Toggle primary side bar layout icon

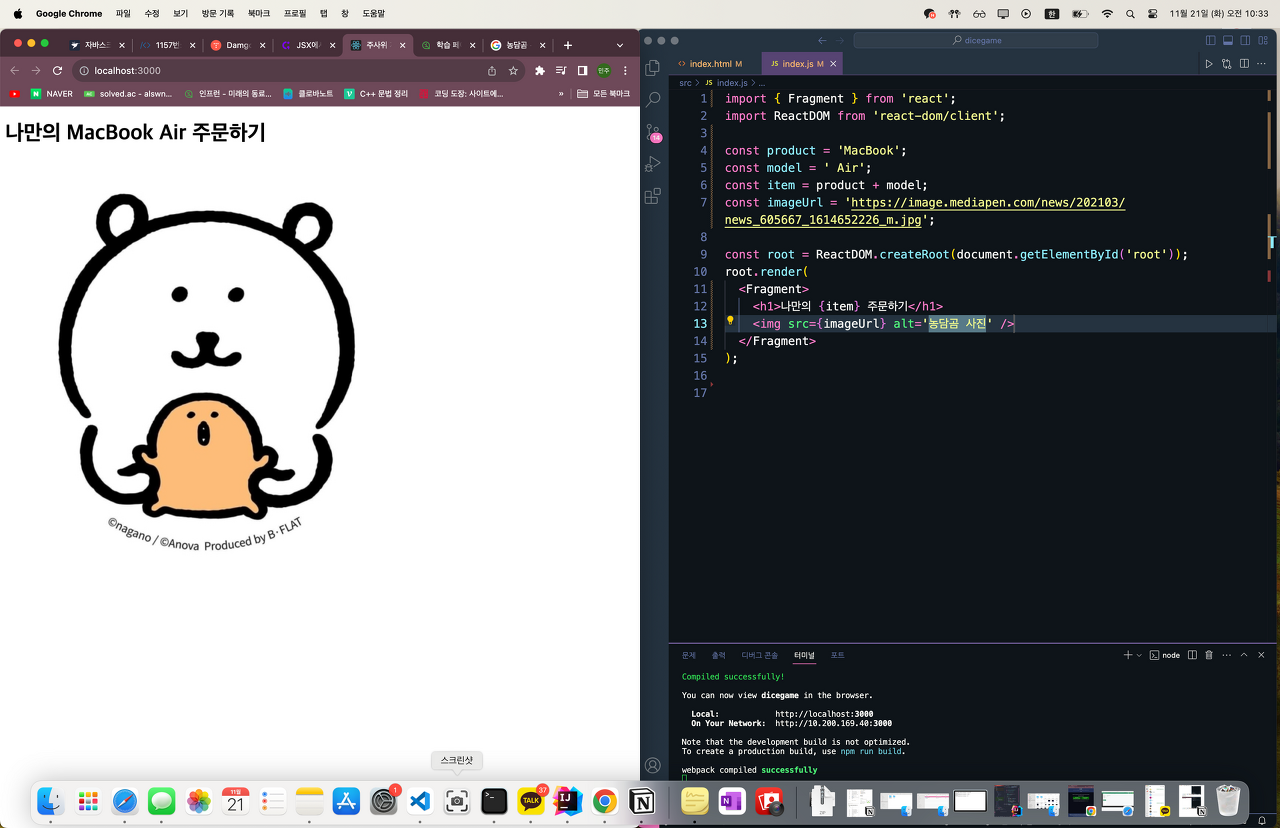pos(1210,41)
